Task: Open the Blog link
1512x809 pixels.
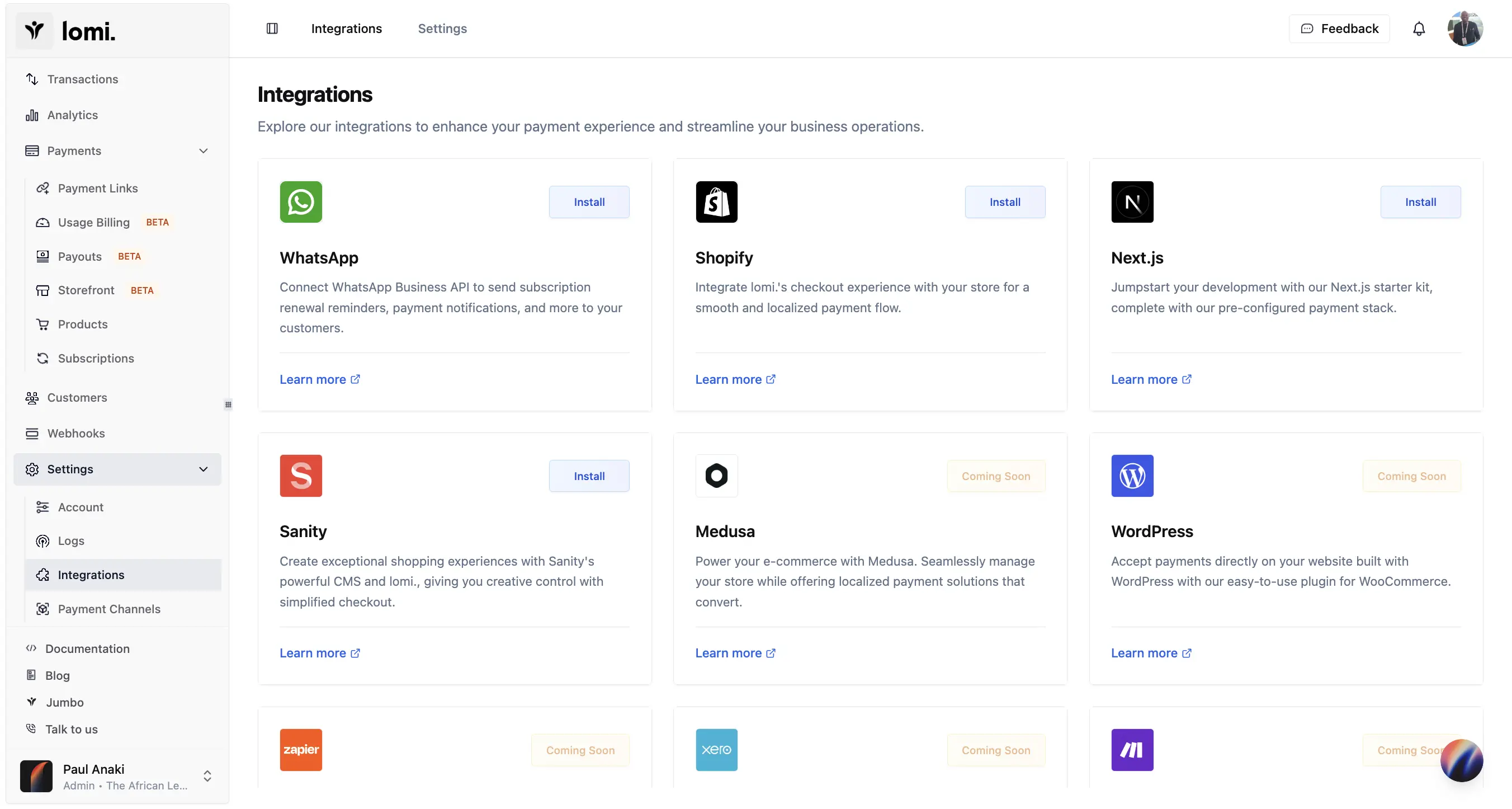Action: 48,676
